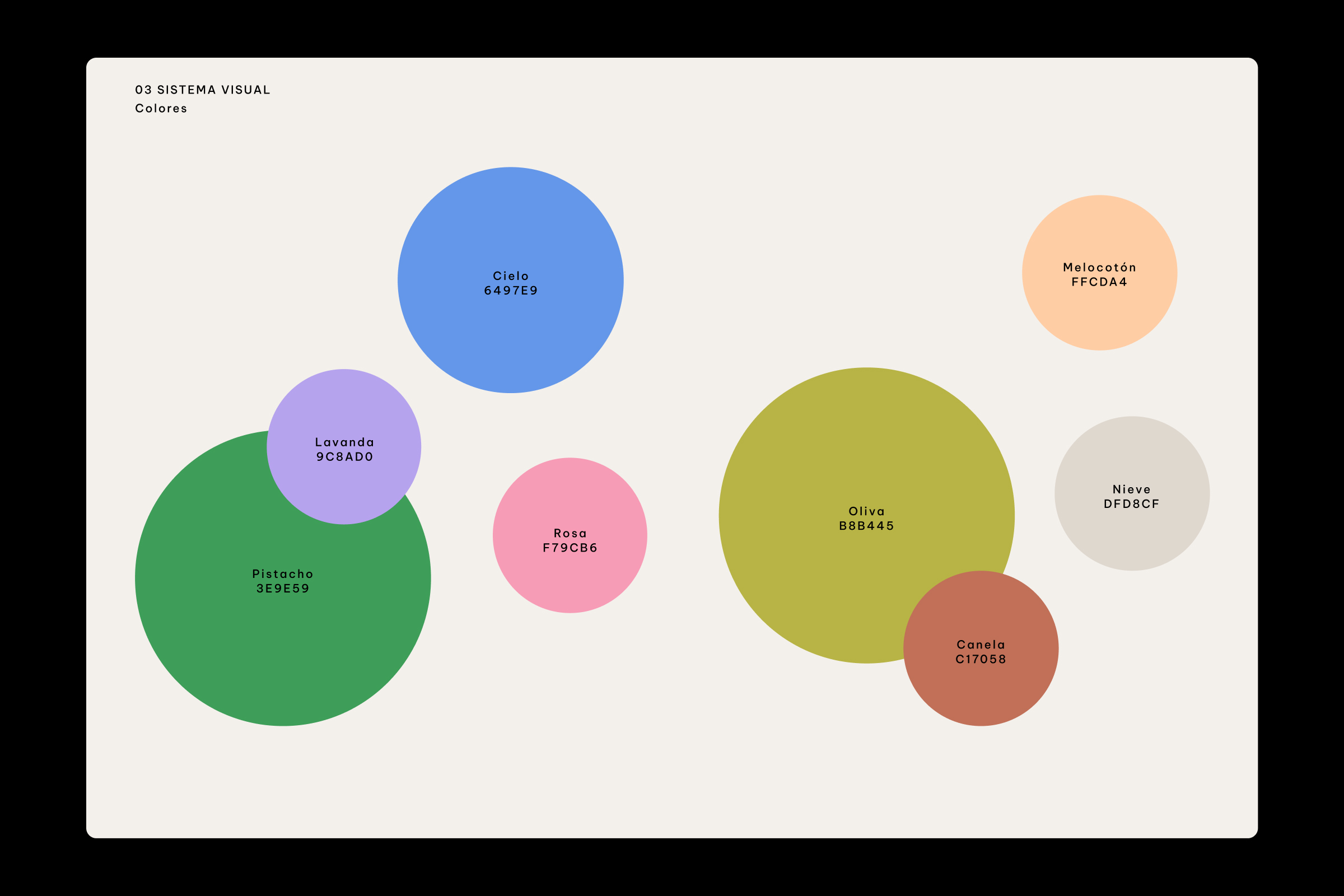Click the 'Colores' subtitle text
The width and height of the screenshot is (1344, 896).
[x=161, y=108]
